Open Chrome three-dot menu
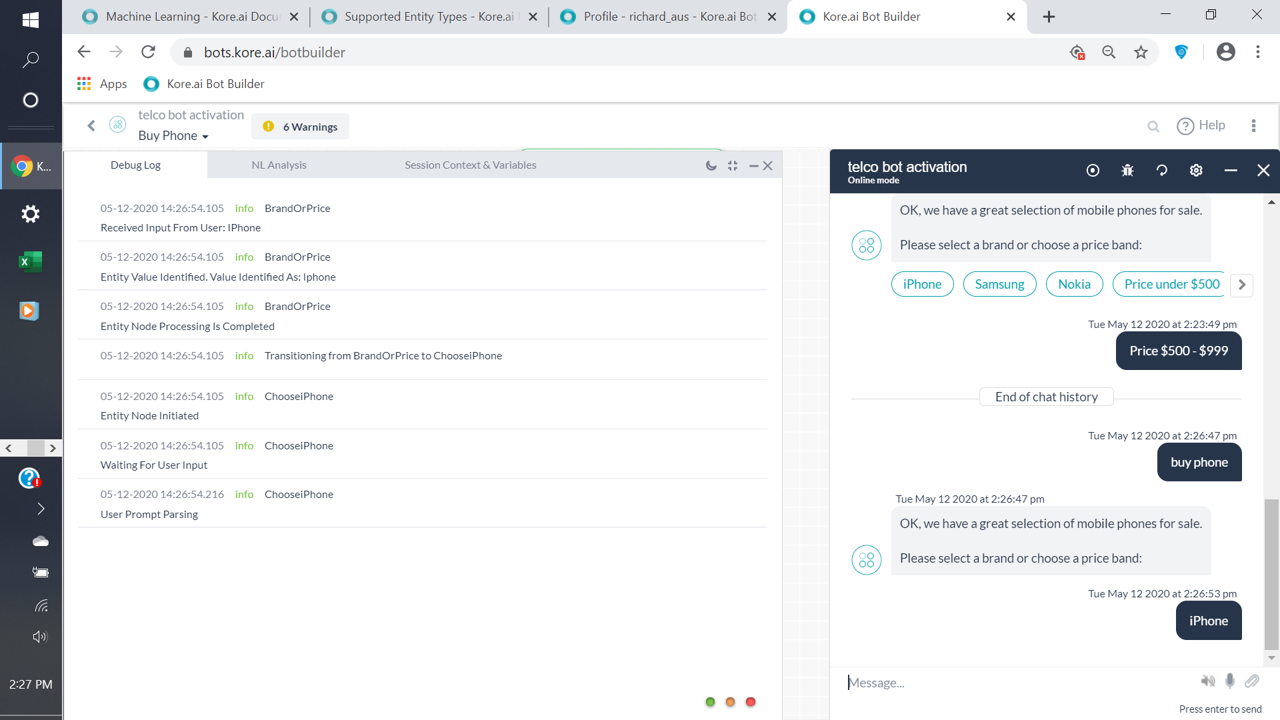The image size is (1280, 720). click(x=1258, y=52)
